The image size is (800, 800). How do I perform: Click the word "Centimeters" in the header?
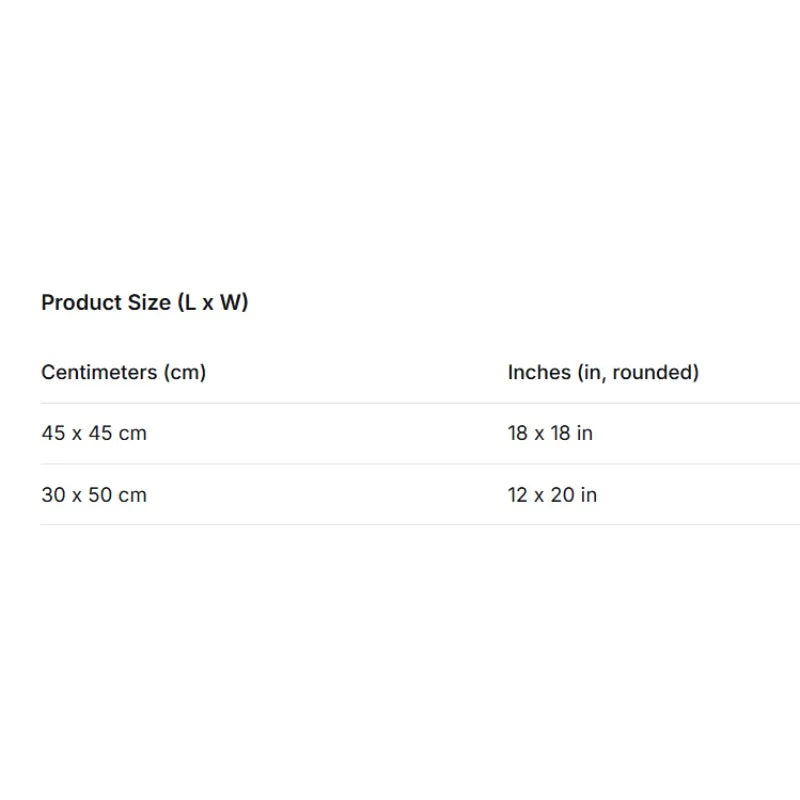coord(98,373)
